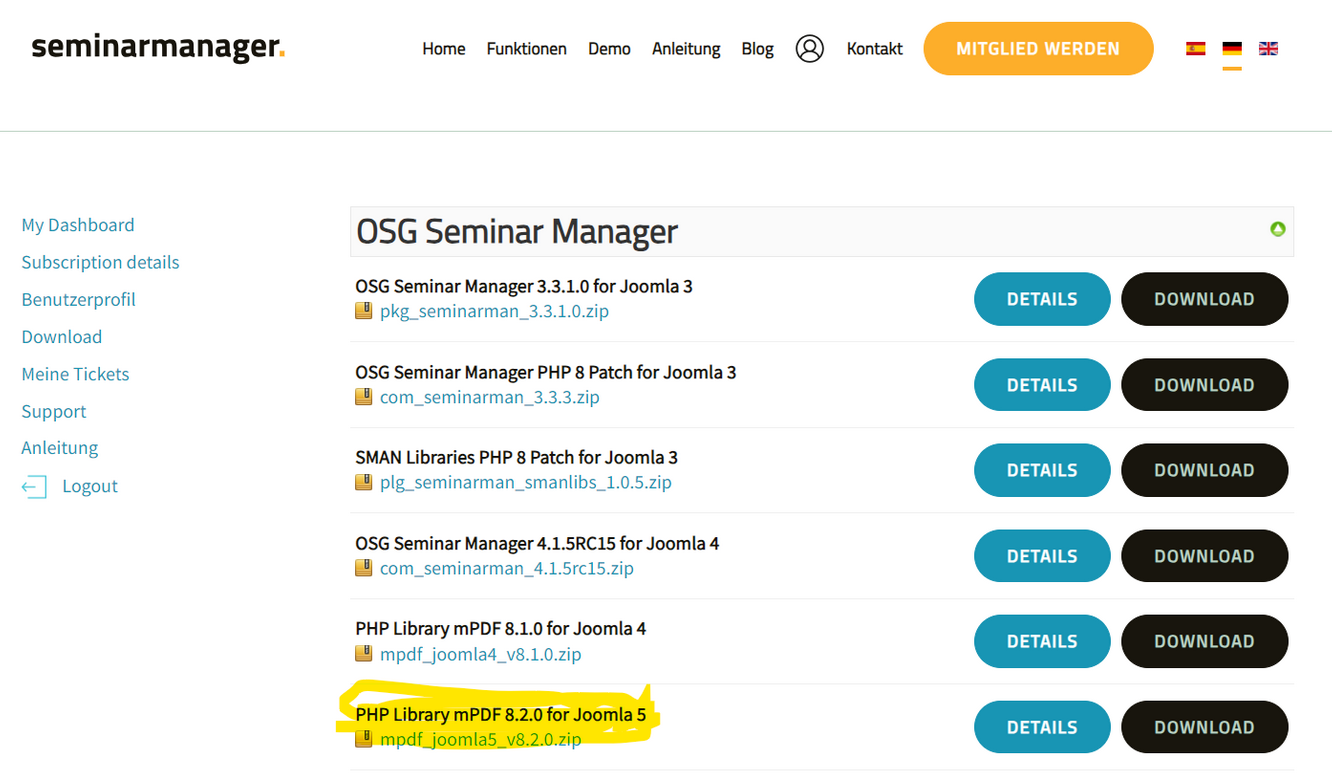Image resolution: width=1332 pixels, height=775 pixels.
Task: Go to the Blog page
Action: (x=757, y=49)
